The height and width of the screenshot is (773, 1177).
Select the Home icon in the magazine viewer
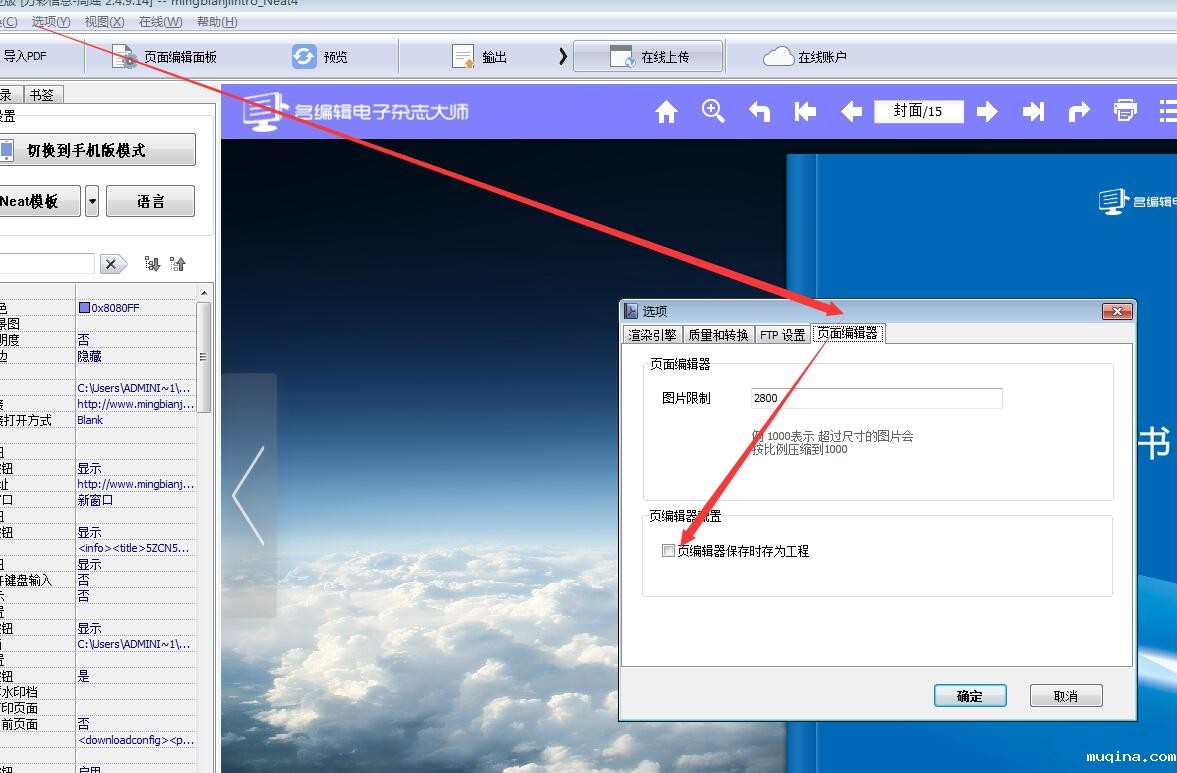click(666, 111)
